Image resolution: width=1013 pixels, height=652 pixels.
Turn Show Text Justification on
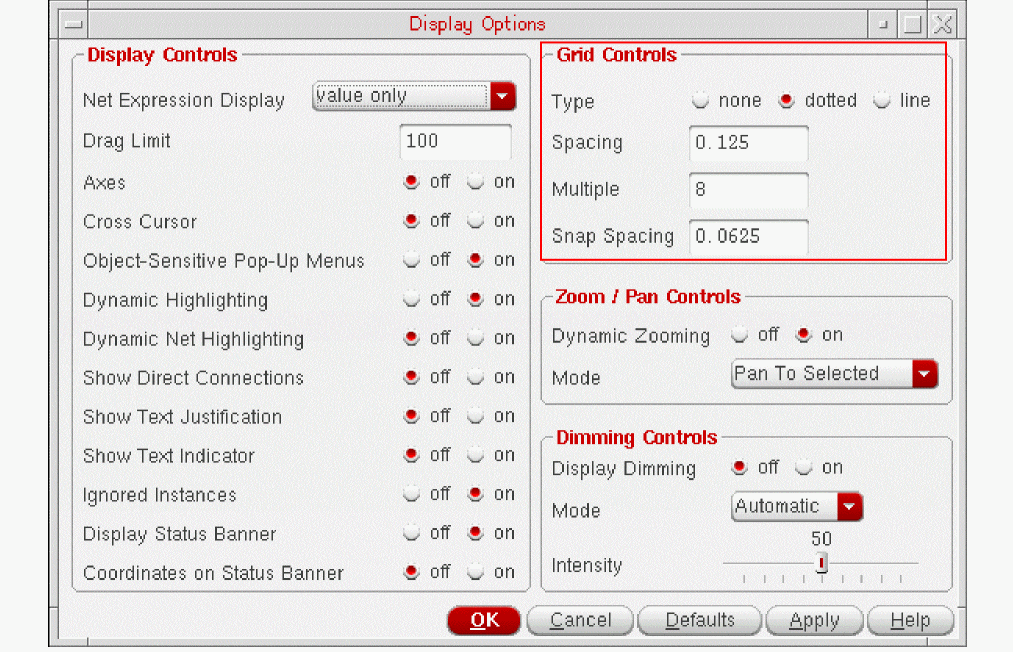tap(475, 416)
